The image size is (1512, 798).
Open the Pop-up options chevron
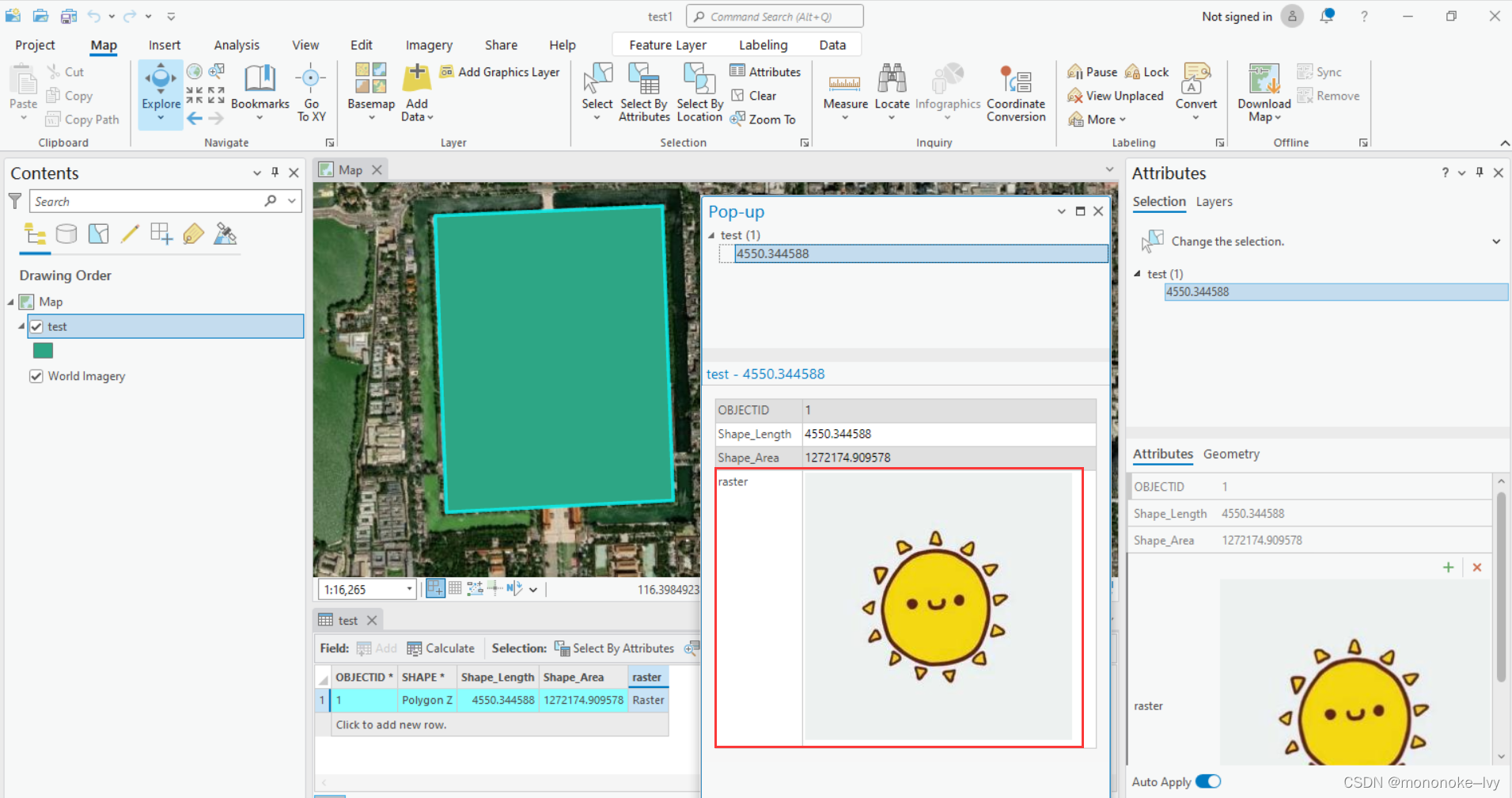(x=1061, y=211)
